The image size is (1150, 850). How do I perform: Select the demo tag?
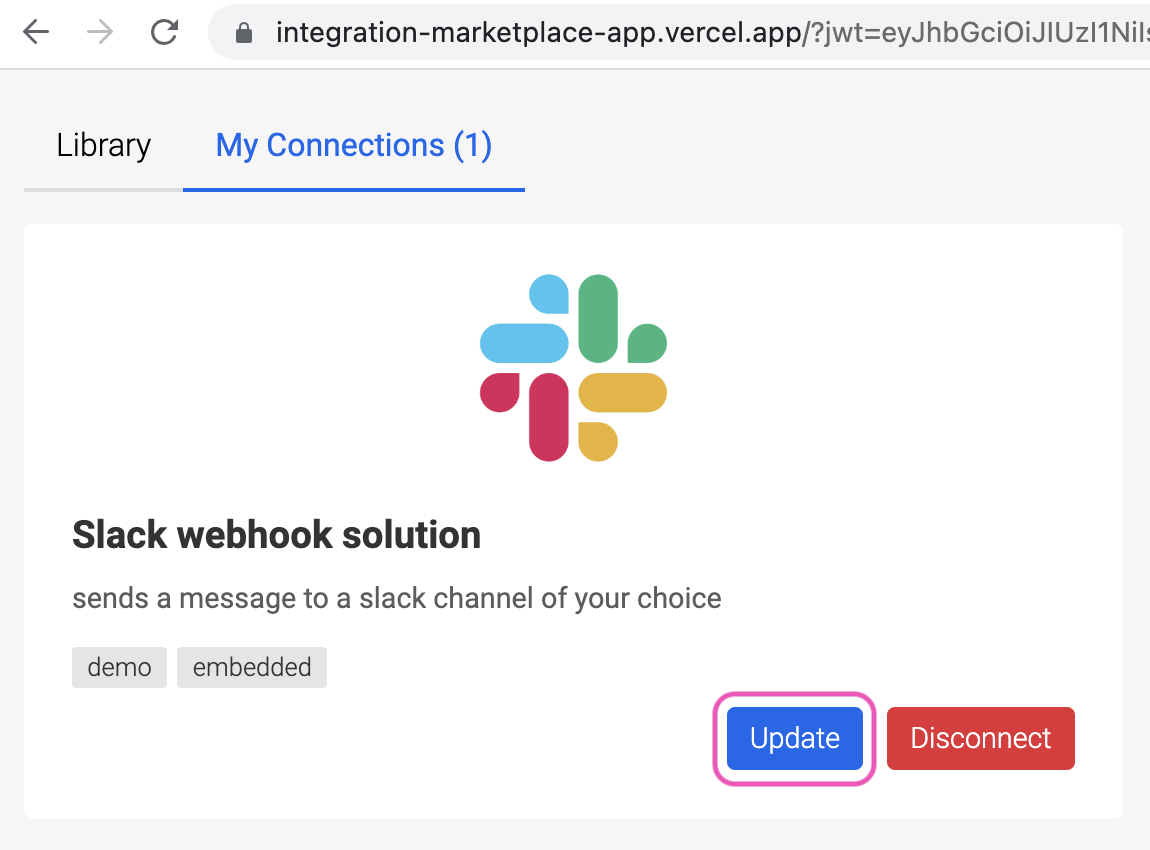click(119, 667)
